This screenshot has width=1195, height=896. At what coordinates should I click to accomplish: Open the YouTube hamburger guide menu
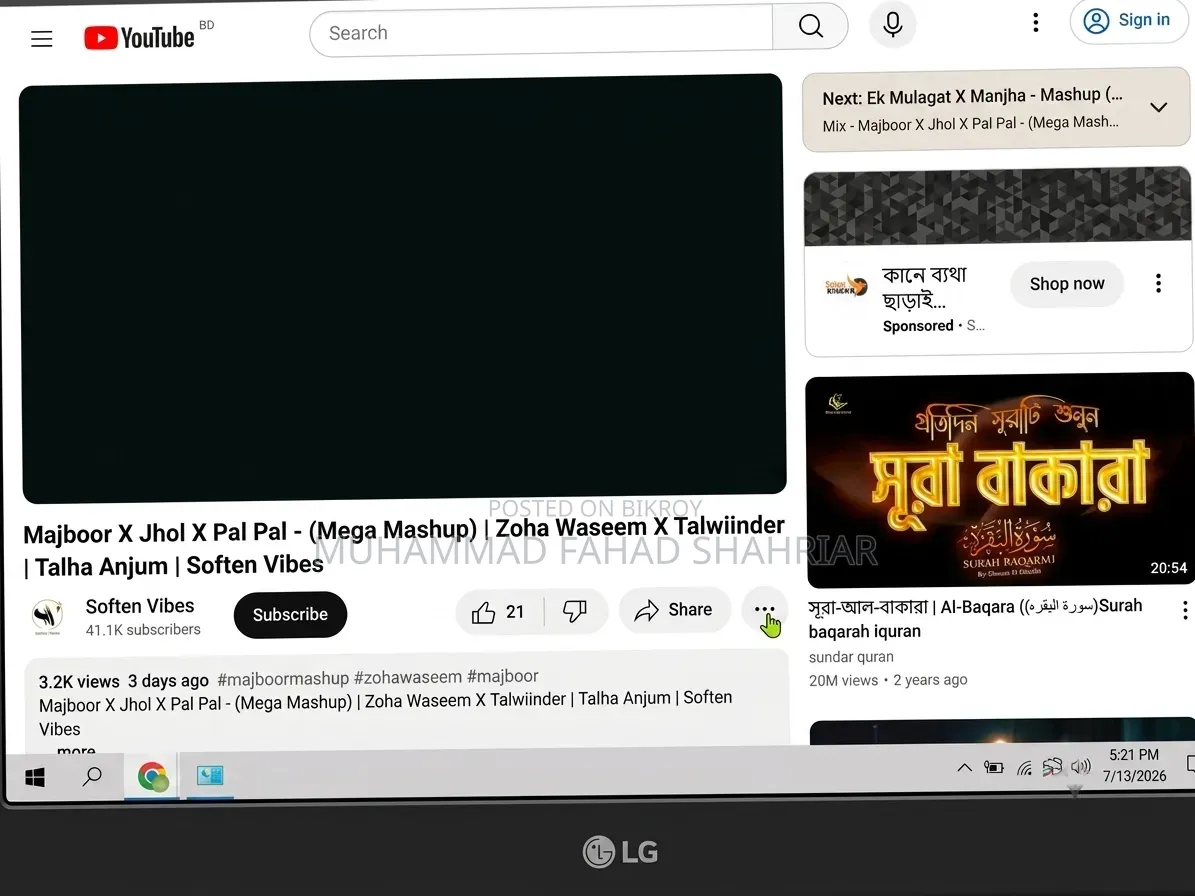[x=42, y=39]
